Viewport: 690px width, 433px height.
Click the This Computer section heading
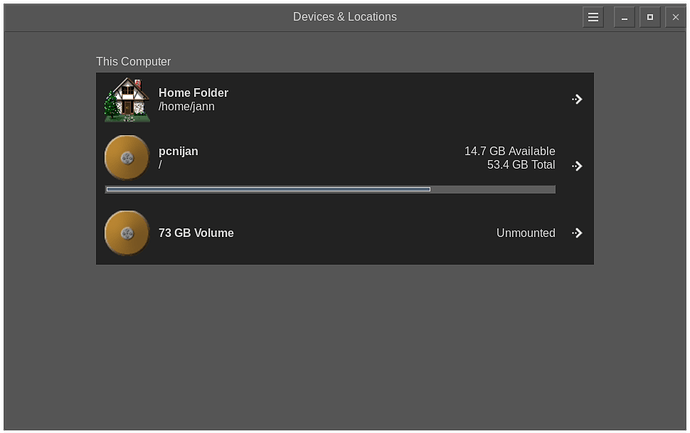(x=133, y=61)
